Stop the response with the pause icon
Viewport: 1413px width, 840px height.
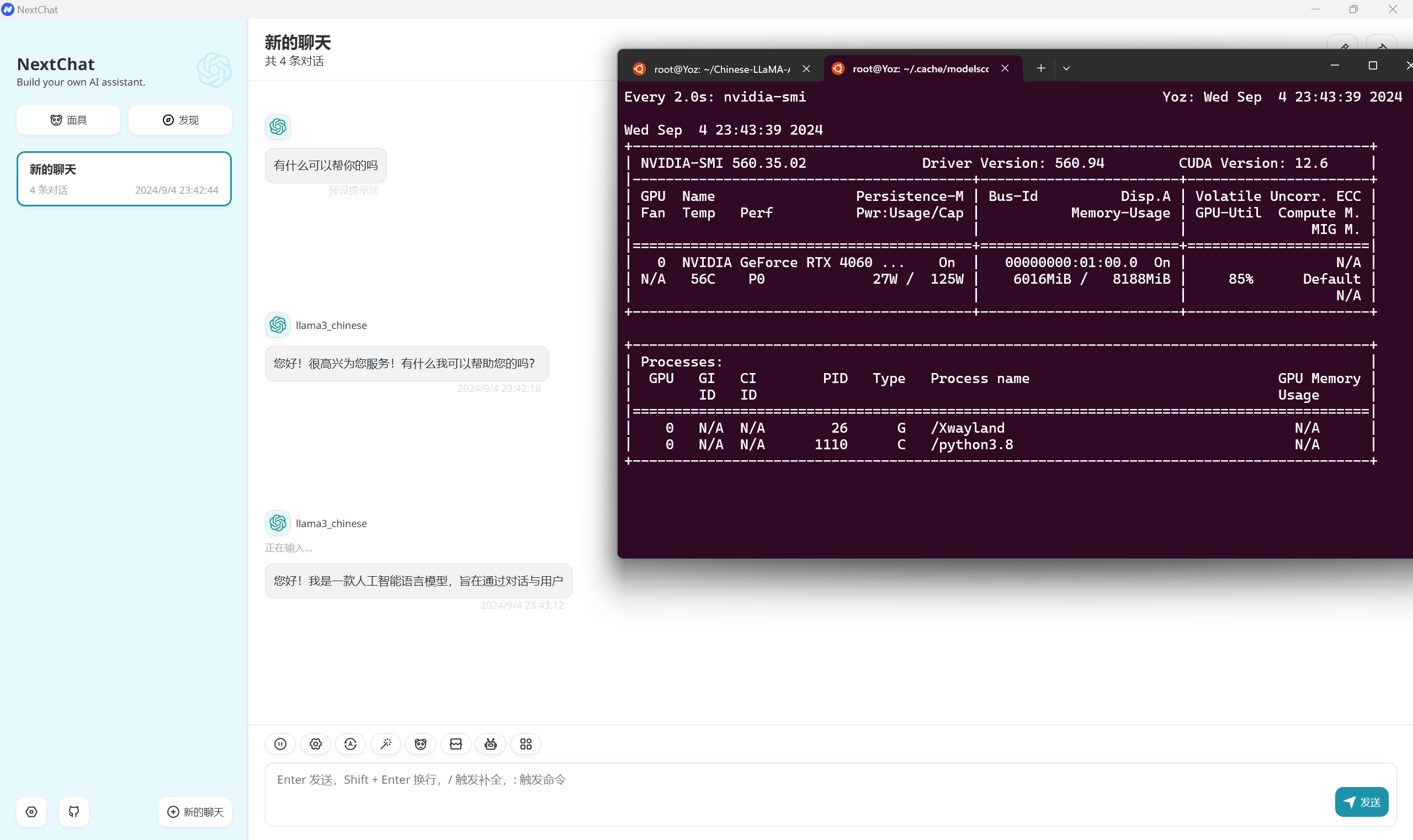pyautogui.click(x=280, y=744)
